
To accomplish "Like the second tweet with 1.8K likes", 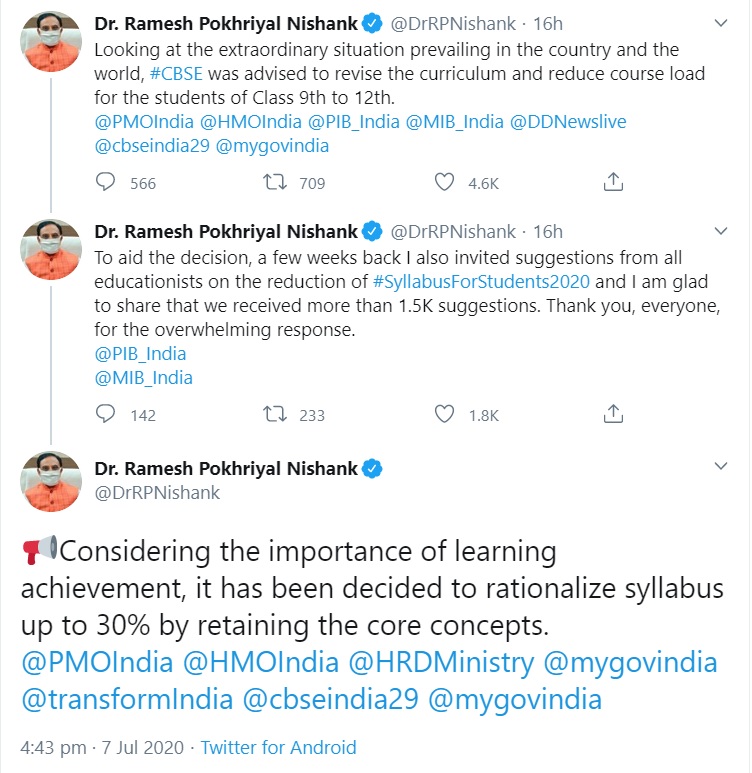I will coord(445,414).
